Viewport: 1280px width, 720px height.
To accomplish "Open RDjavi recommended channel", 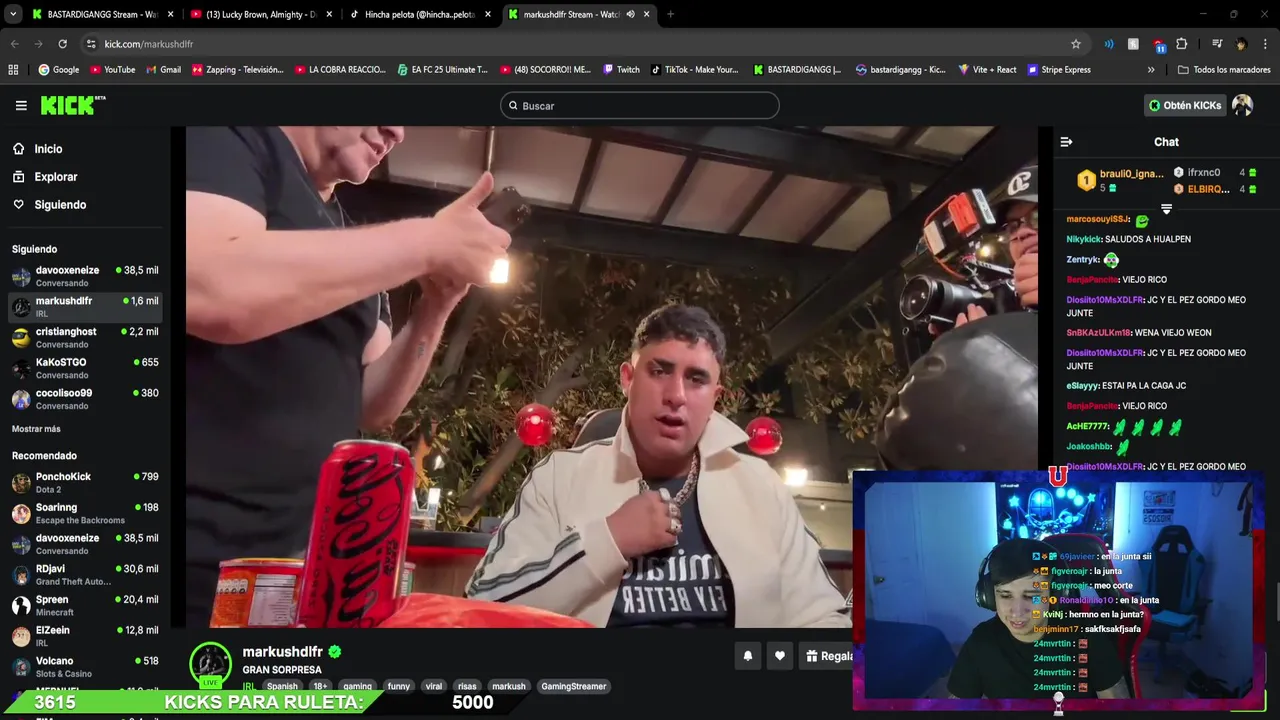I will coord(85,575).
